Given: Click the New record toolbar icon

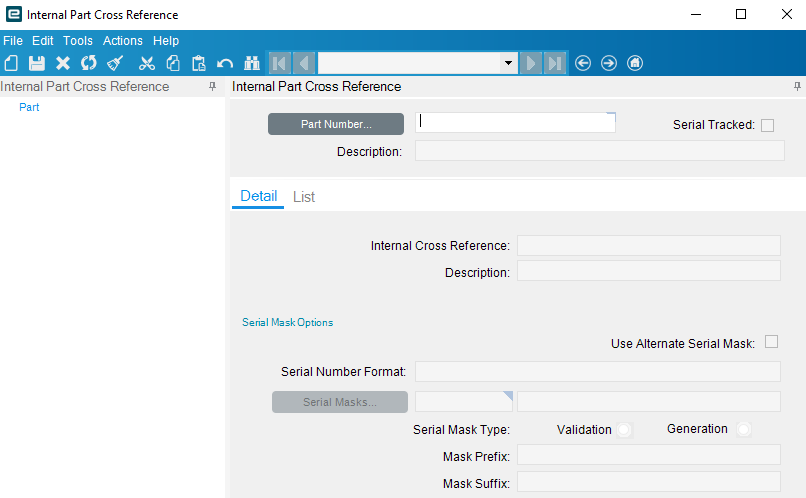Looking at the screenshot, I should pyautogui.click(x=11, y=63).
